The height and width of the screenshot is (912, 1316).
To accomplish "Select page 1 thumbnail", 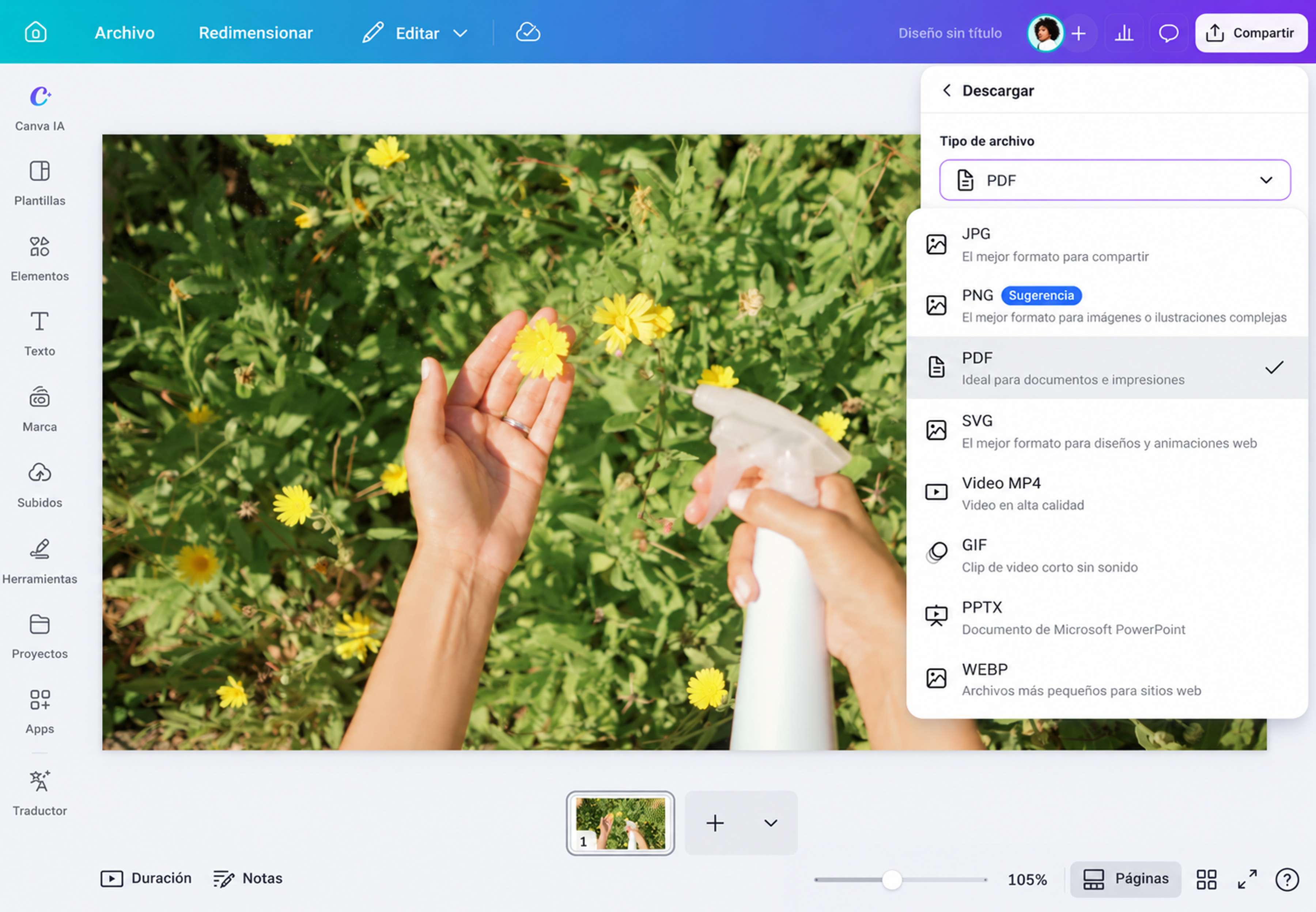I will pyautogui.click(x=620, y=823).
